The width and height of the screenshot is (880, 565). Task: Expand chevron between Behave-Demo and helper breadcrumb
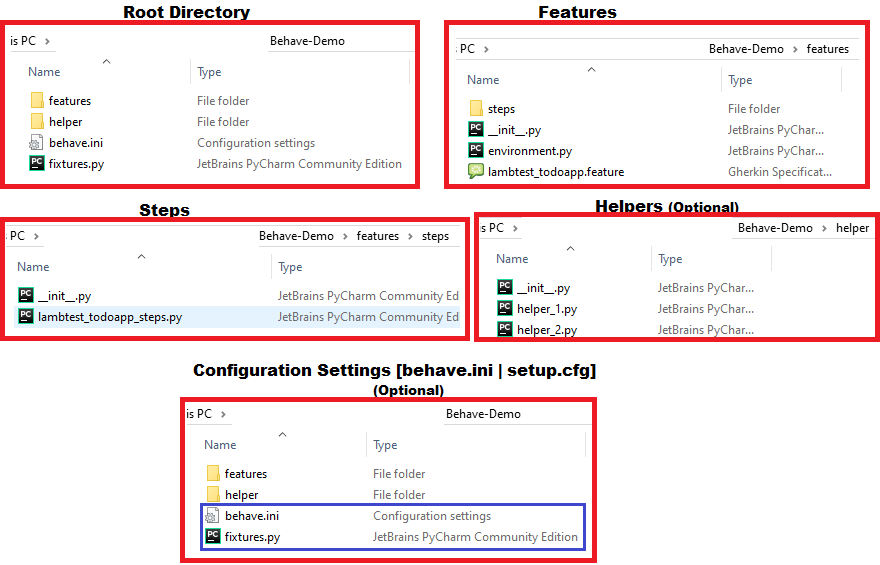(x=824, y=228)
